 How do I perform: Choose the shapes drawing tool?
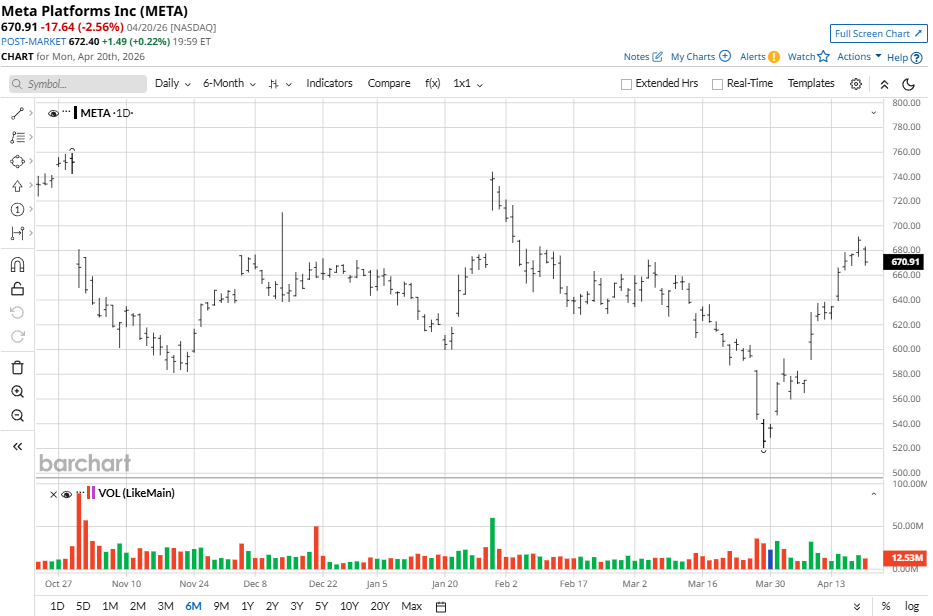(17, 161)
